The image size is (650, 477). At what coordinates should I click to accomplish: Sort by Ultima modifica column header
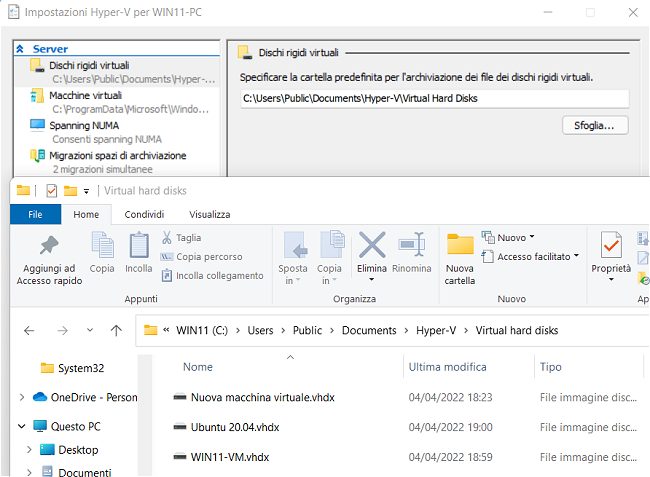447,367
